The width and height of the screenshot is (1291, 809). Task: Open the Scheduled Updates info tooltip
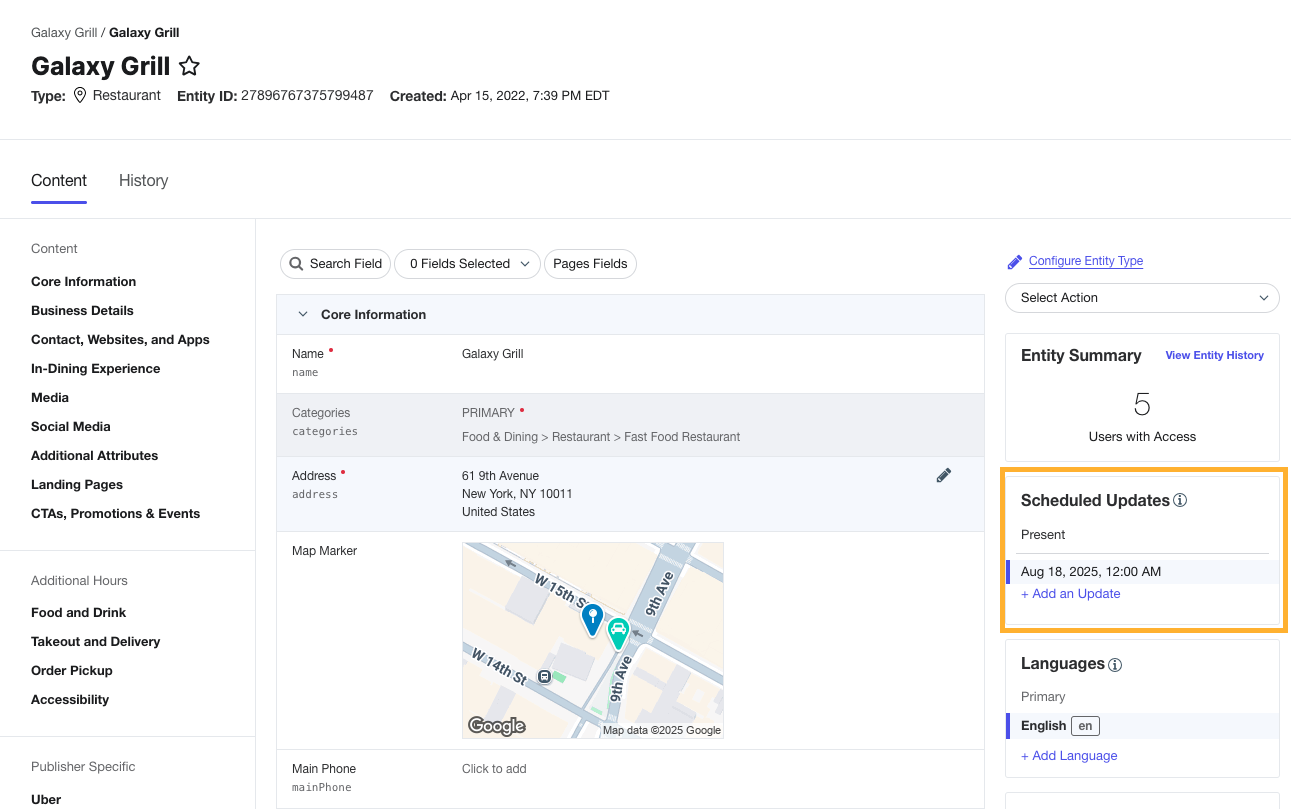1180,500
